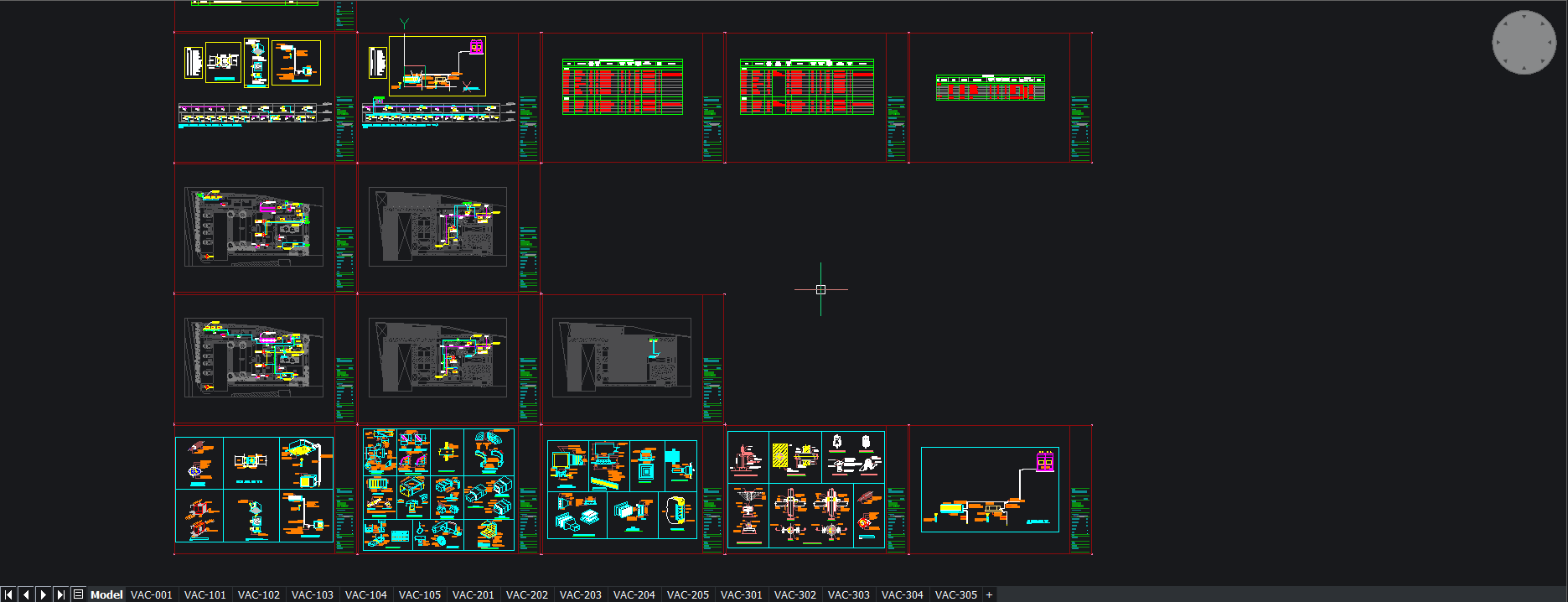The image size is (1568, 602).
Task: Open the VAC-104 layout tab
Action: (366, 594)
